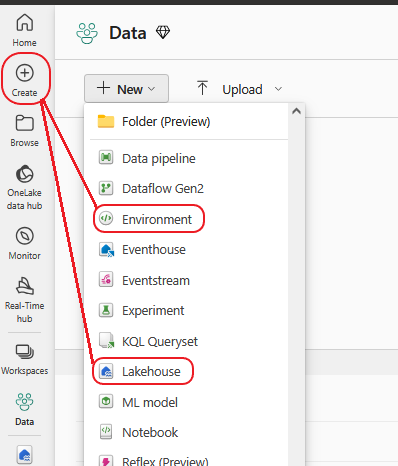Click the Experiment flask icon
This screenshot has width=398, height=466.
coord(106,310)
